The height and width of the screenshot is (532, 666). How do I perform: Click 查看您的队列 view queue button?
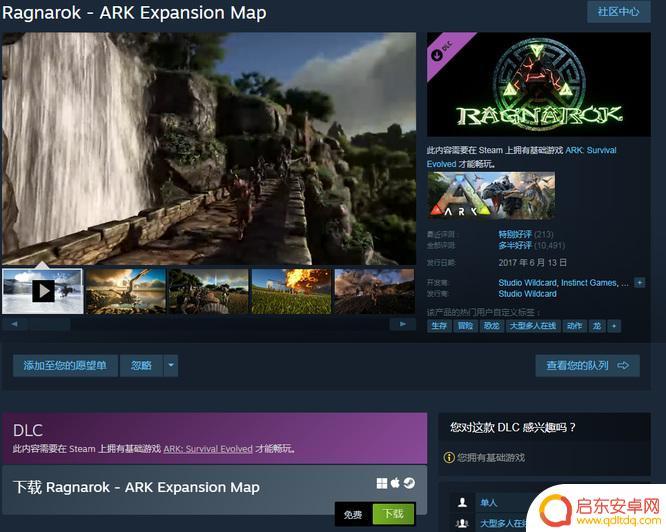[587, 366]
